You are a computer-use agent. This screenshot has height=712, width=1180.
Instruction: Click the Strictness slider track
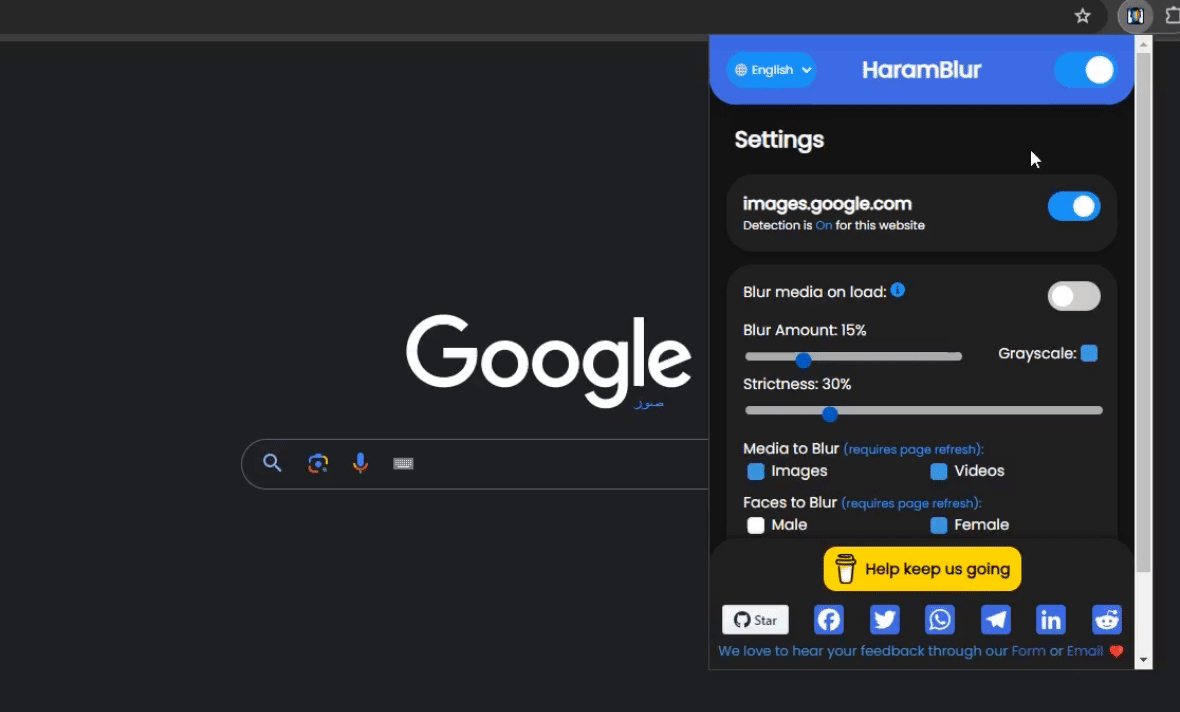(x=923, y=411)
